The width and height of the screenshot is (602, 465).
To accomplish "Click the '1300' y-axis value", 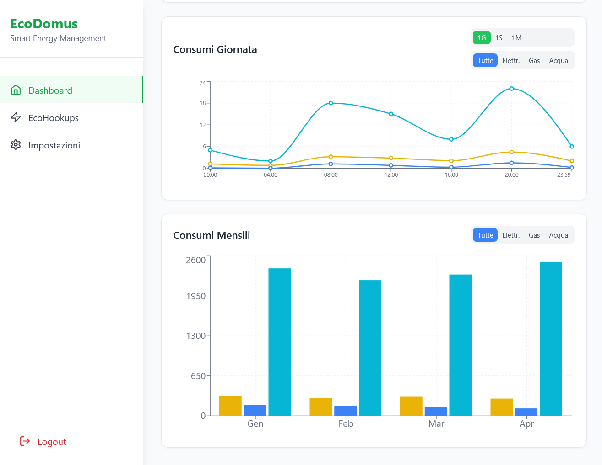I will point(196,336).
